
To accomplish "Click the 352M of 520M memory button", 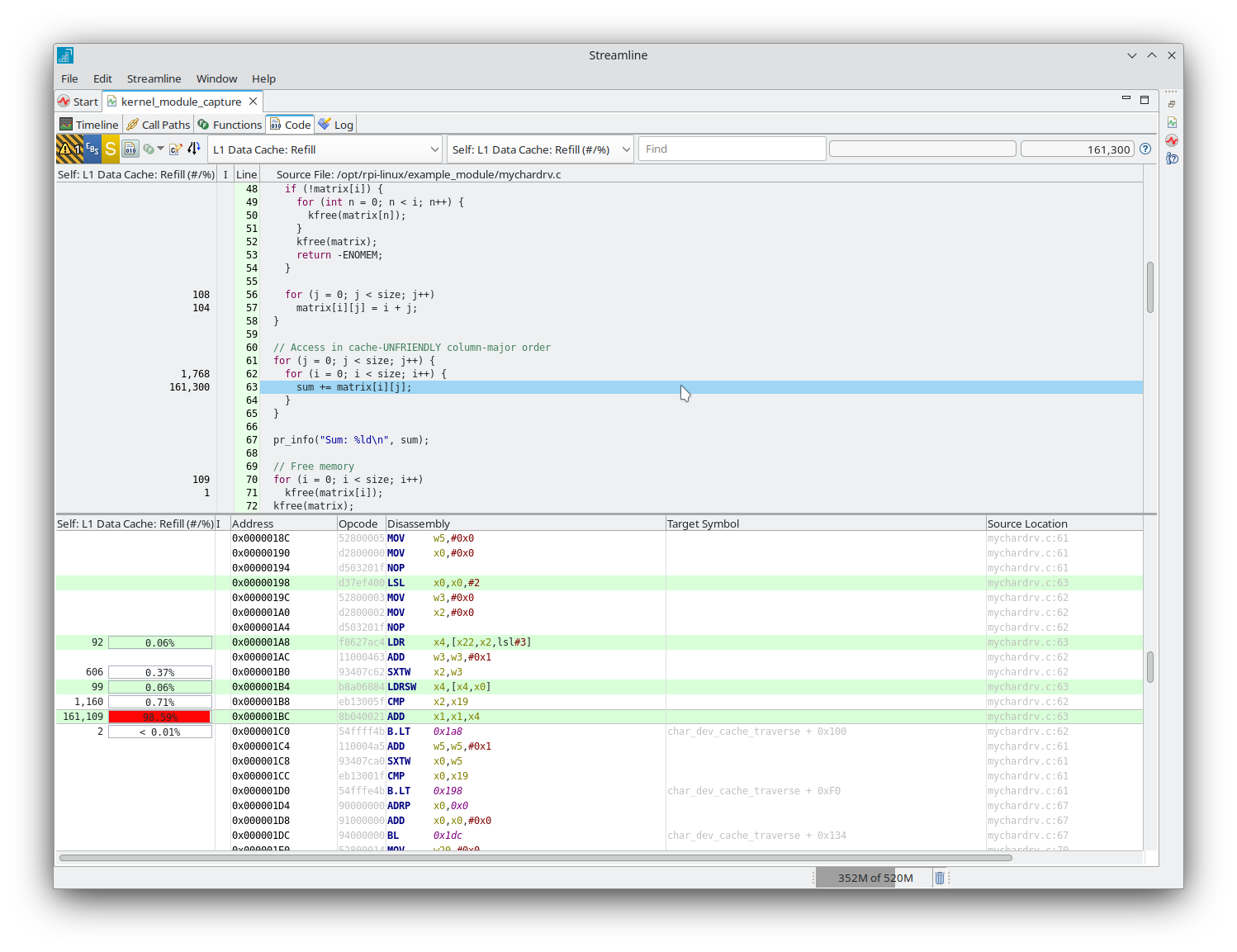I will (874, 878).
